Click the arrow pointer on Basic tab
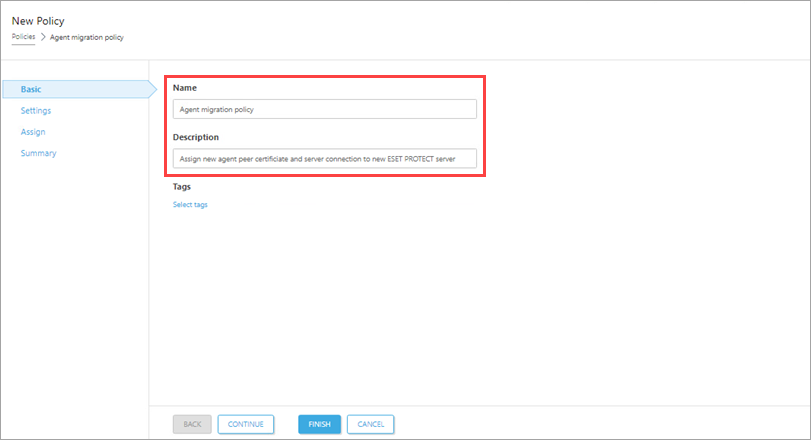This screenshot has width=811, height=440. click(x=152, y=90)
